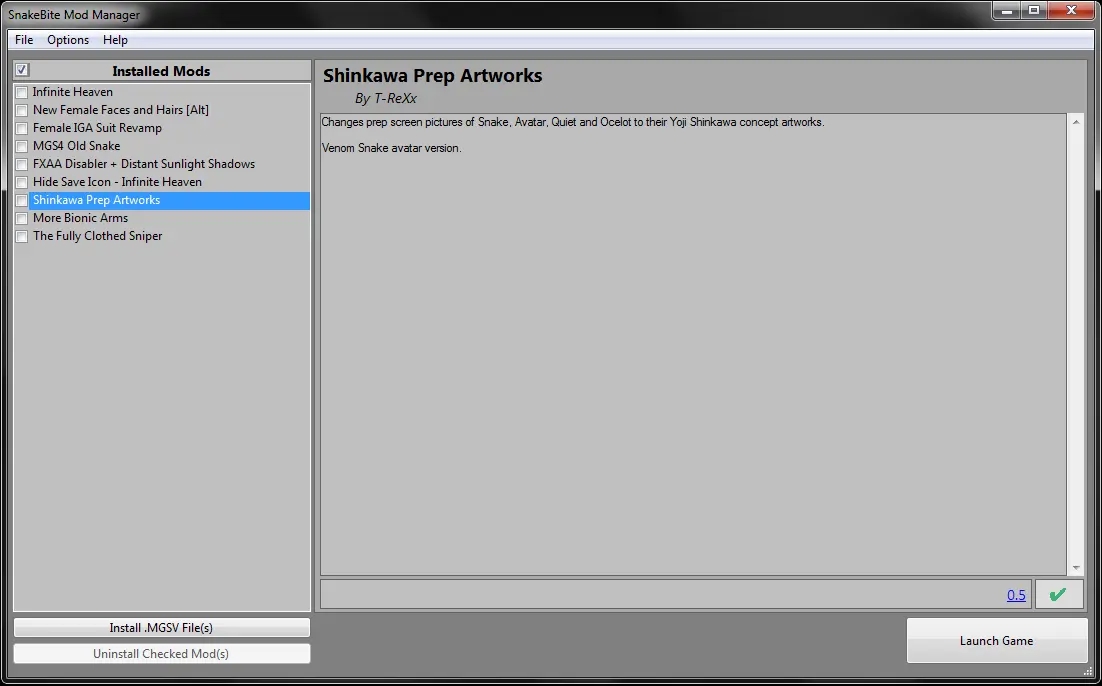
Task: Enable the Female IGA Suit Revamp checkbox
Action: tap(22, 129)
